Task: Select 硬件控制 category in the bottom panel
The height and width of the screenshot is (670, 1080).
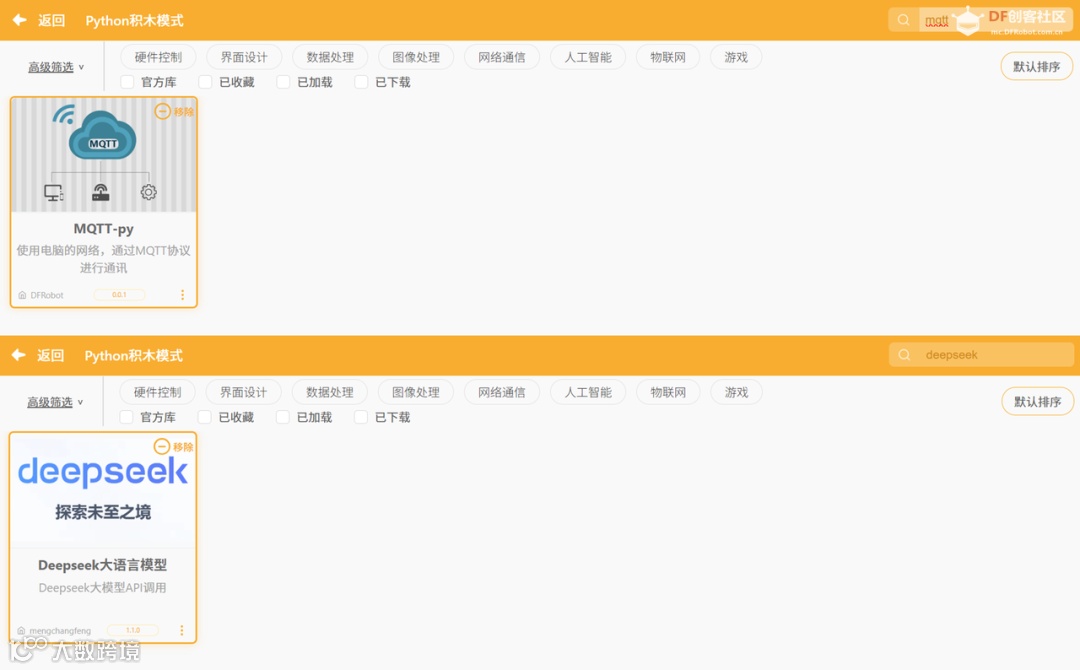Action: point(158,392)
